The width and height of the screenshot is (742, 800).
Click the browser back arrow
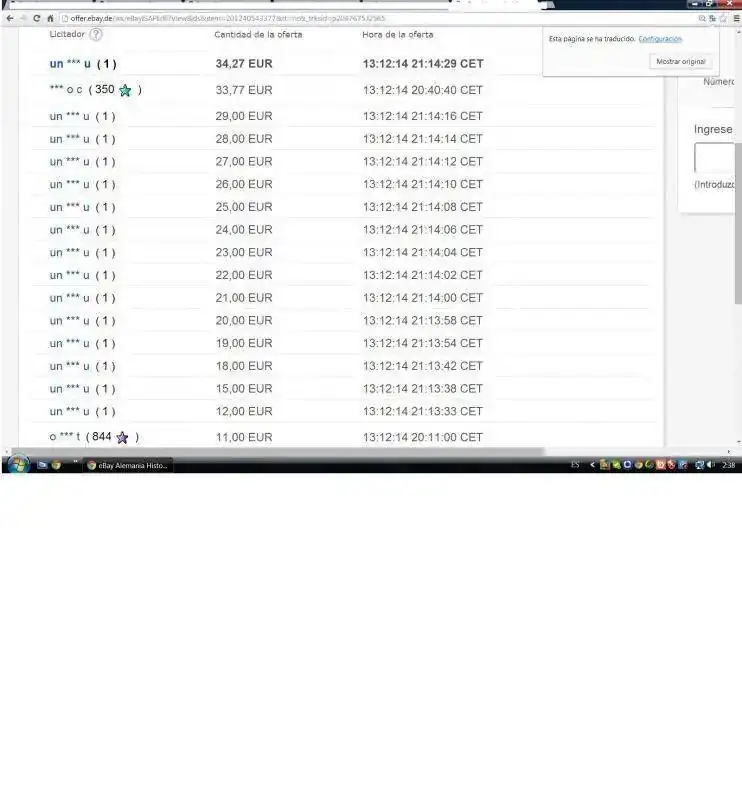click(9, 18)
